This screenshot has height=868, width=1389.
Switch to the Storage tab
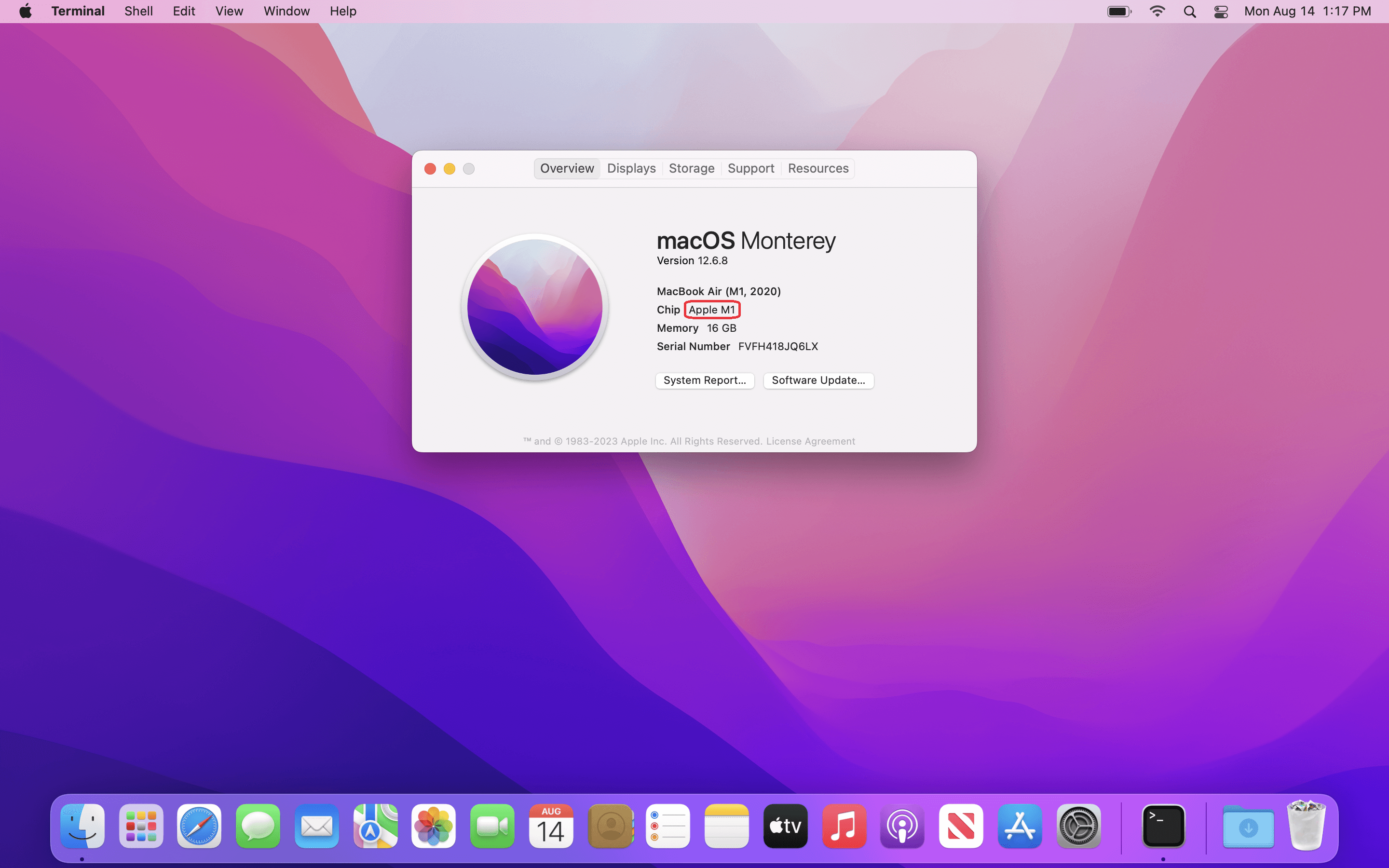pyautogui.click(x=691, y=168)
